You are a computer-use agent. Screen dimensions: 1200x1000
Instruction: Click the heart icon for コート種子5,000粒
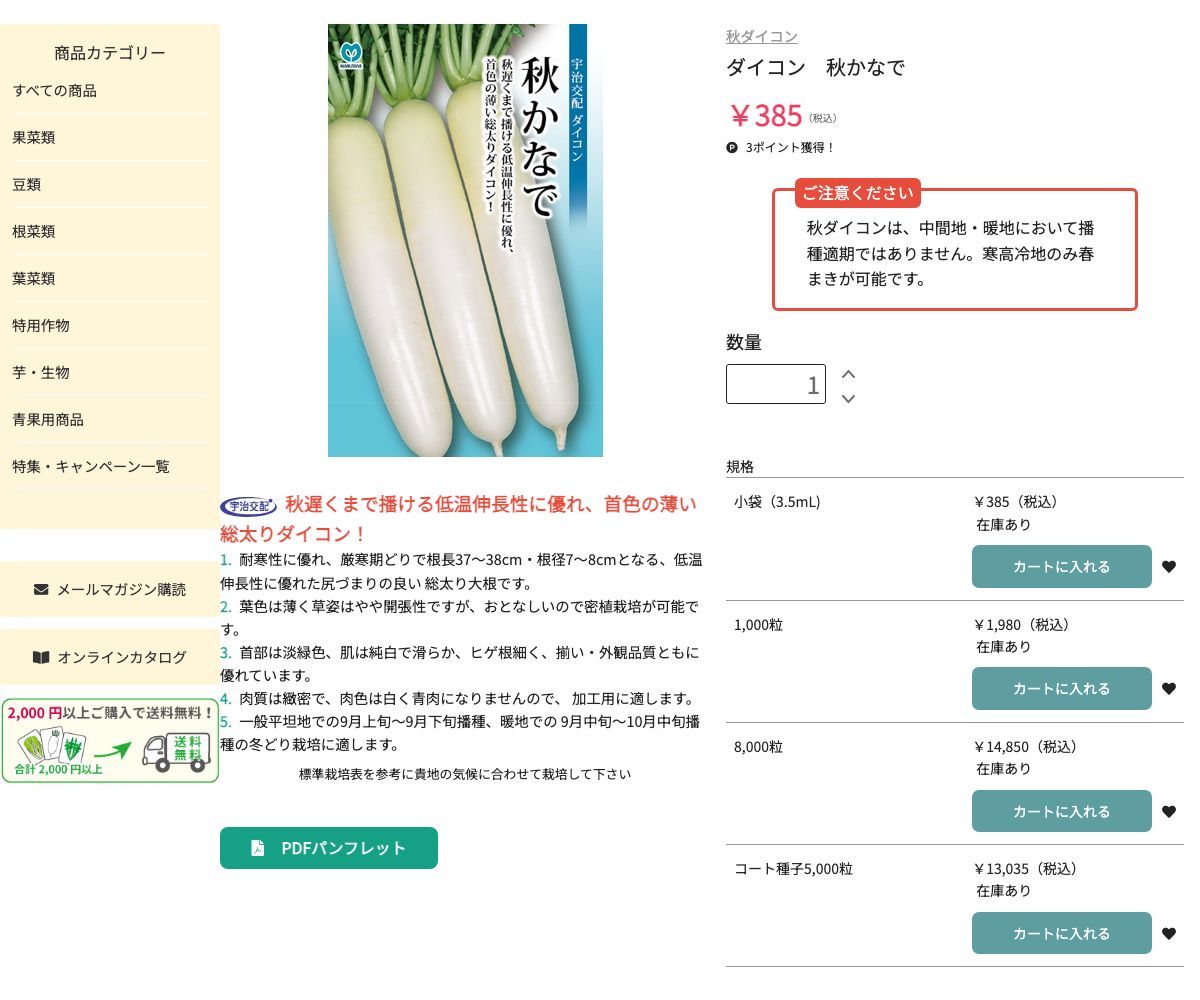coord(1169,933)
